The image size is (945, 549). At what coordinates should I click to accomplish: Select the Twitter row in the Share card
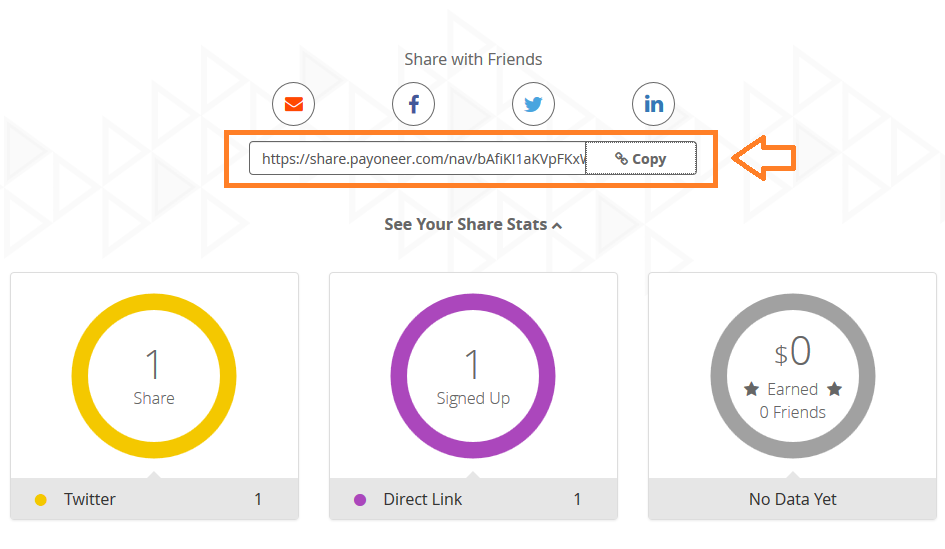click(x=154, y=499)
